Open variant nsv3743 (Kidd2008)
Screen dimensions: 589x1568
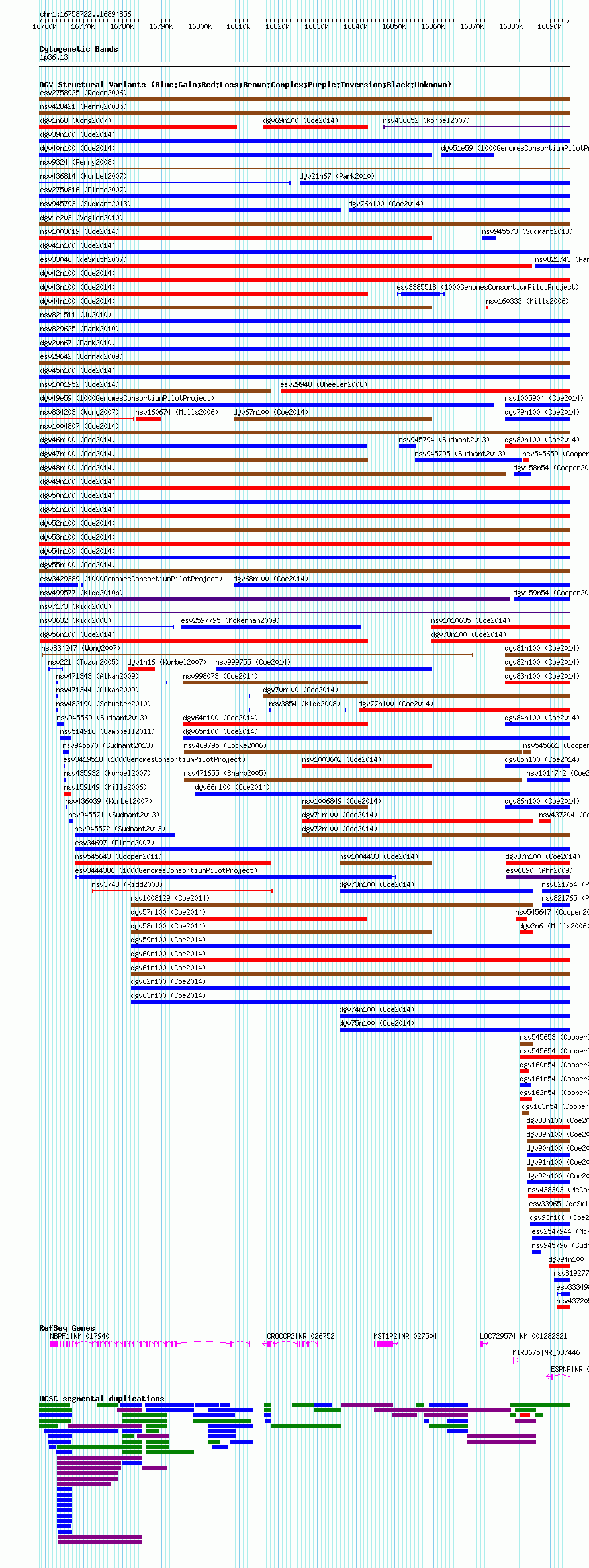pos(127,884)
